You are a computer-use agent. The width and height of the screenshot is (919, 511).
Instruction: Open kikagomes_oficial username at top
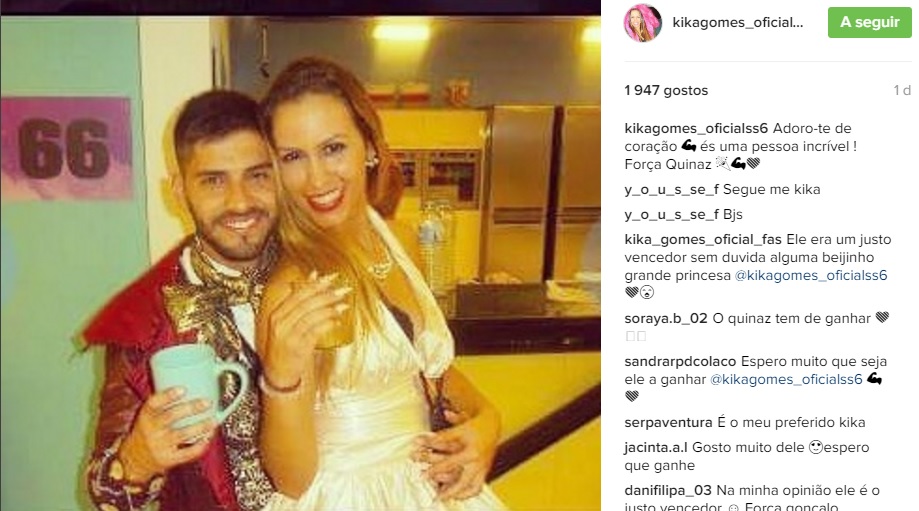click(738, 22)
